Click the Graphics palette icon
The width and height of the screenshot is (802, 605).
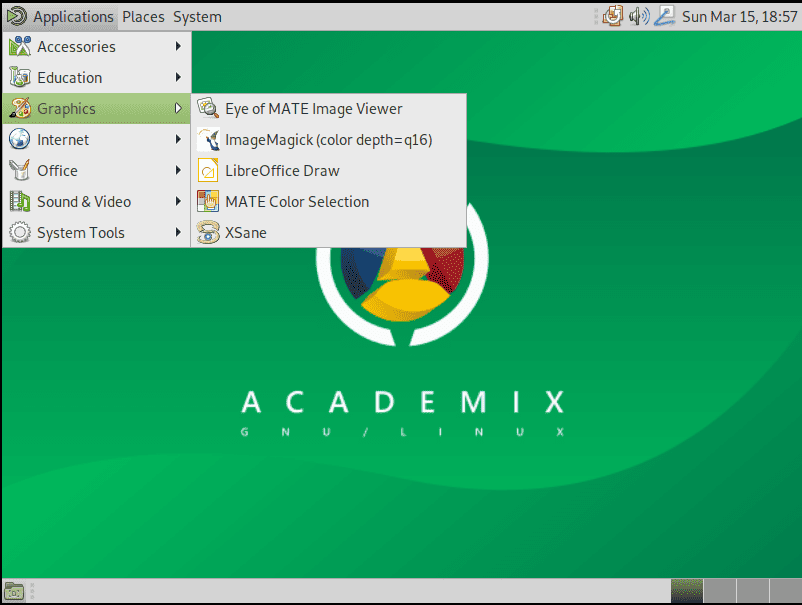pyautogui.click(x=19, y=108)
